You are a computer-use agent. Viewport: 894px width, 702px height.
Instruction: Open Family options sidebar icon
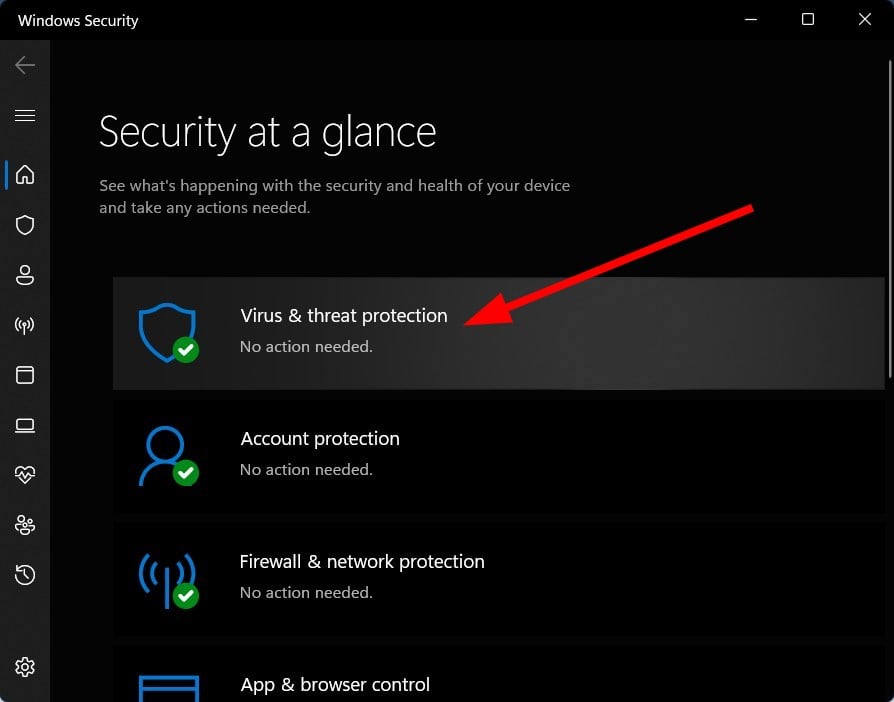(x=25, y=525)
